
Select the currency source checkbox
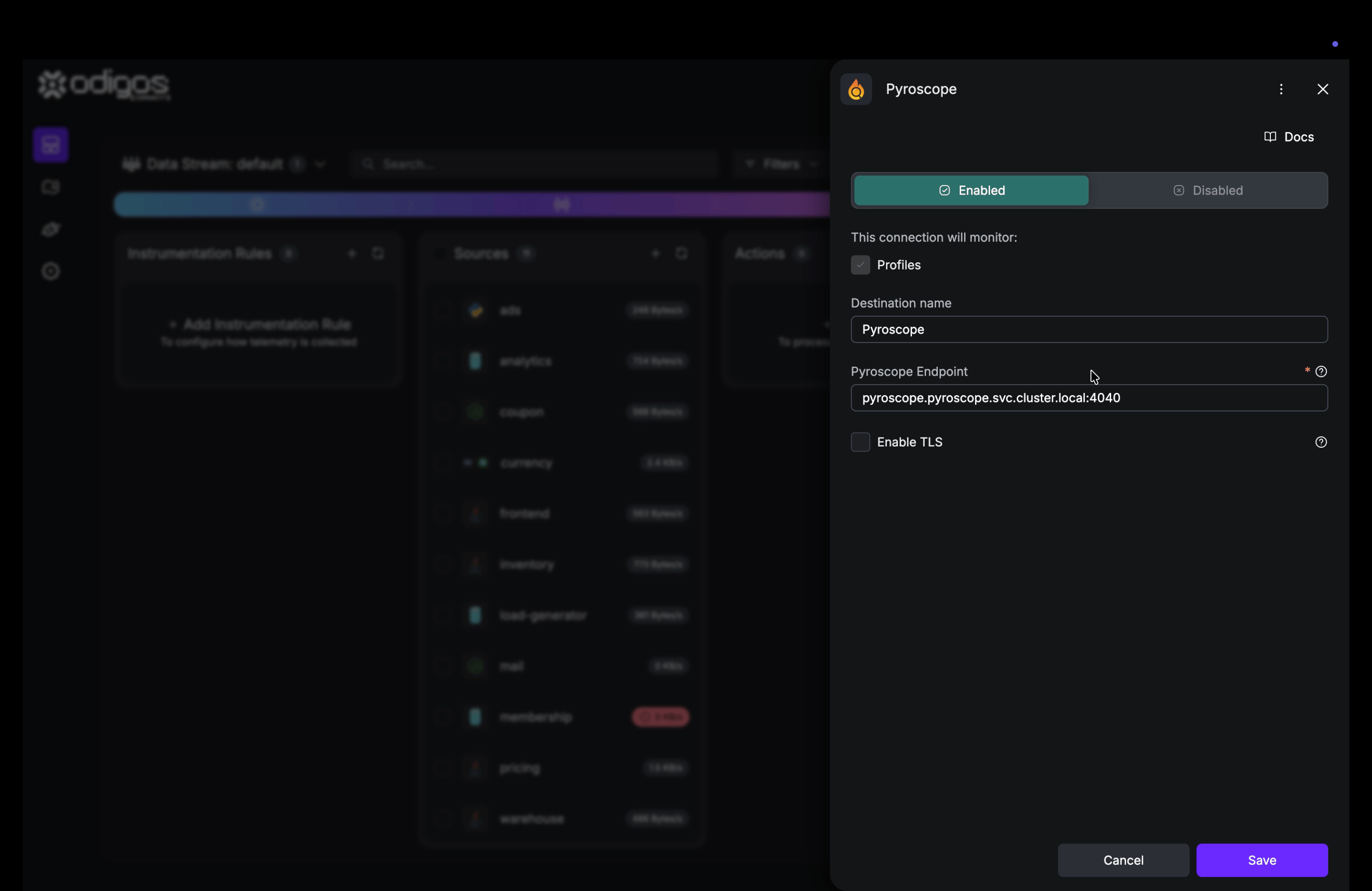(443, 463)
